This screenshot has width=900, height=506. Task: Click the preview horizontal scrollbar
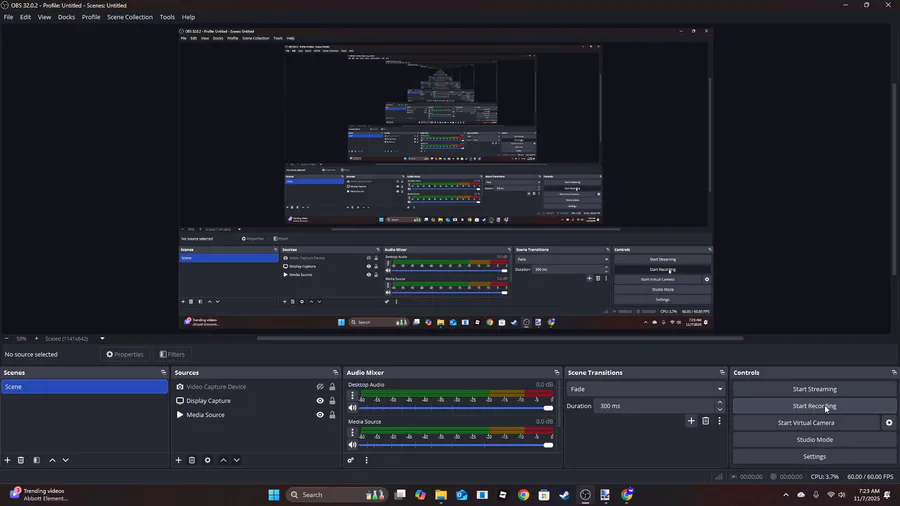tap(499, 338)
